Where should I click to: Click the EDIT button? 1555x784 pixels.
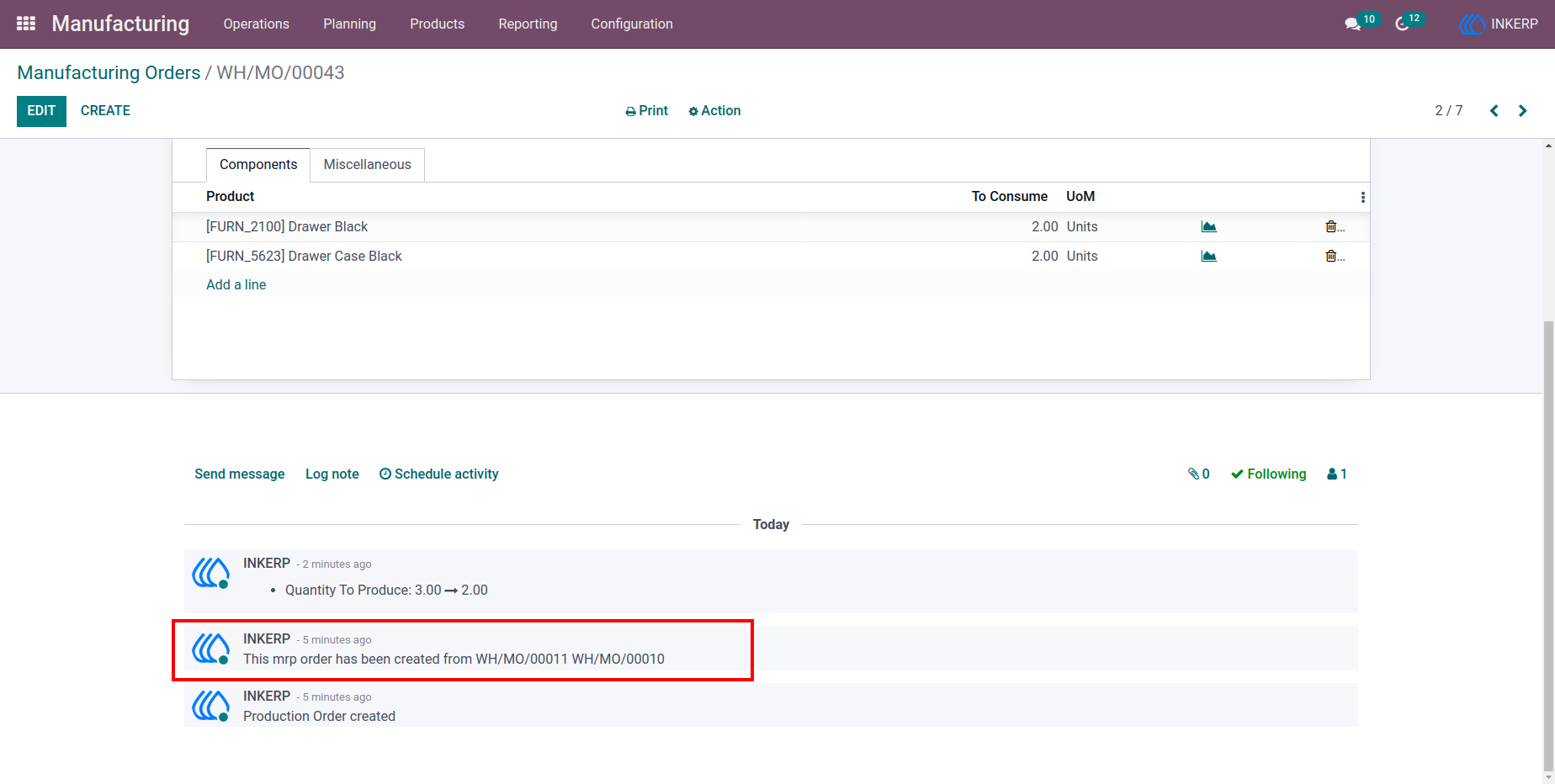point(41,111)
